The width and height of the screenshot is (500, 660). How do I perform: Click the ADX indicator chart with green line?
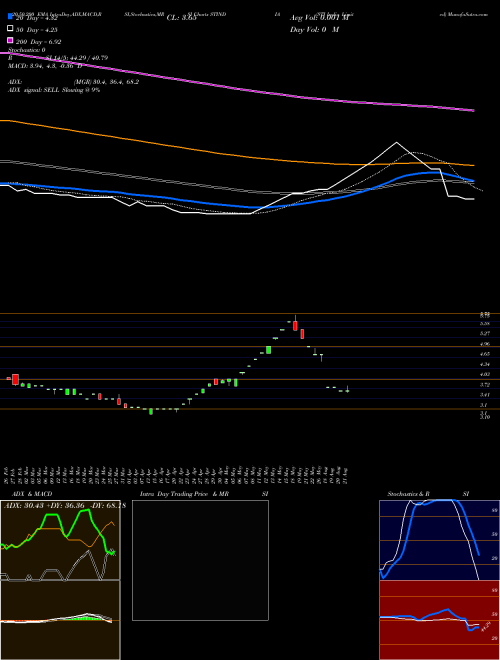coord(60,540)
